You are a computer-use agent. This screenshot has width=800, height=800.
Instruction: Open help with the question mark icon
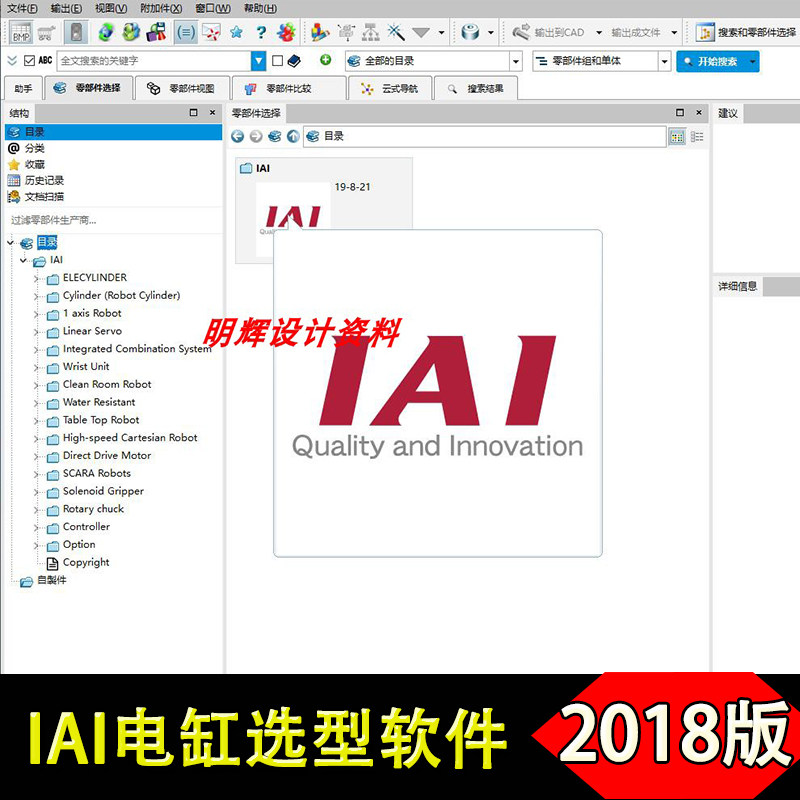(x=261, y=33)
